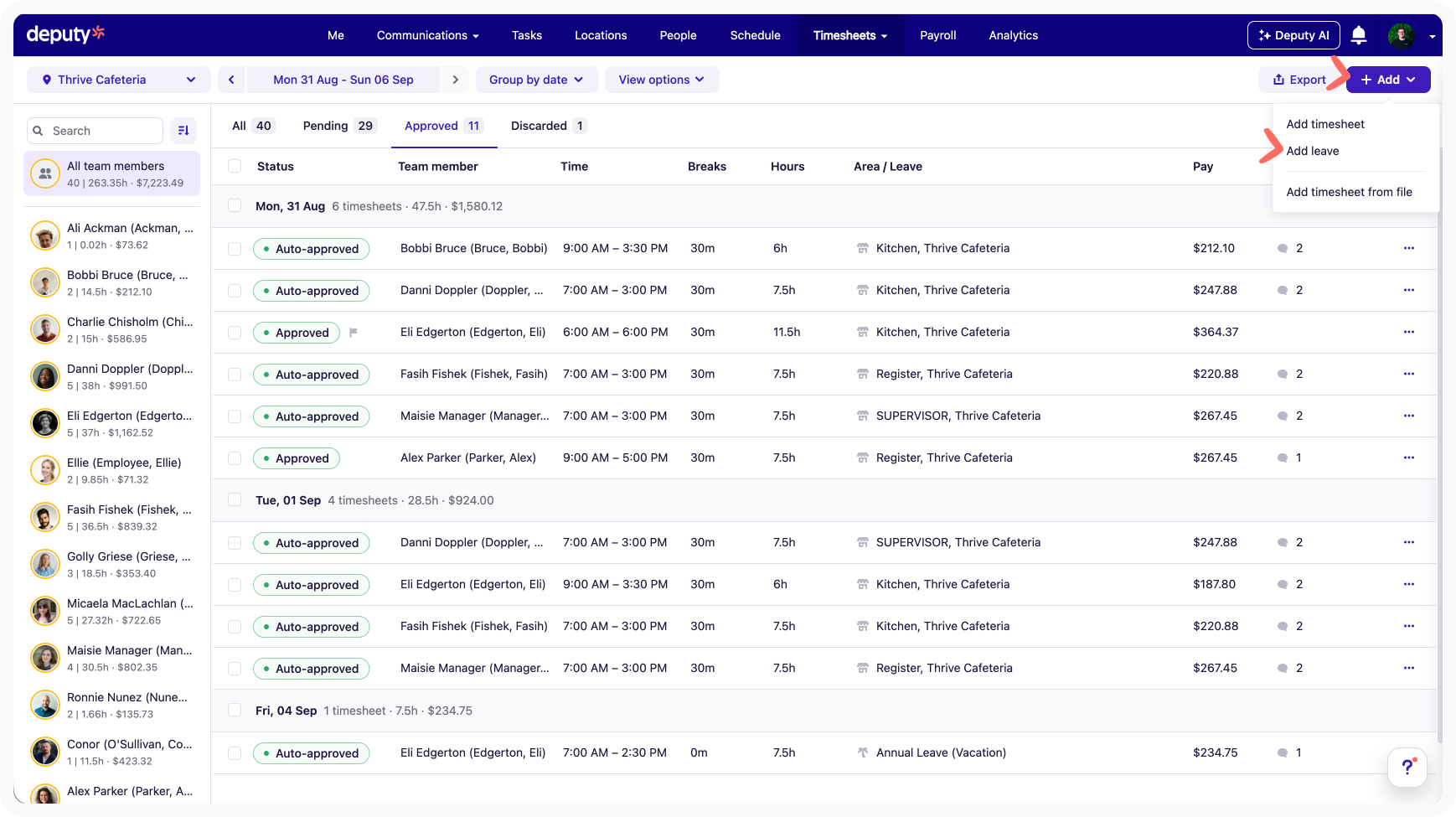The height and width of the screenshot is (817, 1456).
Task: Open more options for Bobbi Bruce timesheet
Action: 1409,248
